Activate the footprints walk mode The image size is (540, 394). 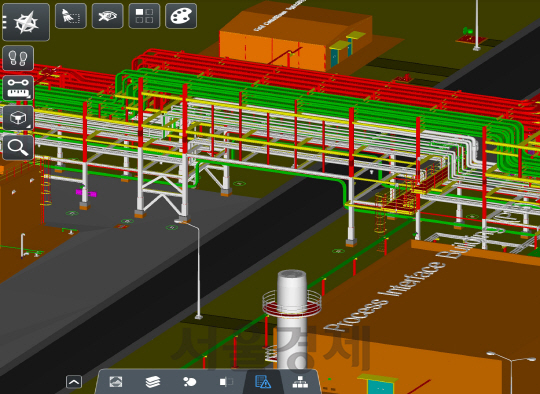coord(18,58)
